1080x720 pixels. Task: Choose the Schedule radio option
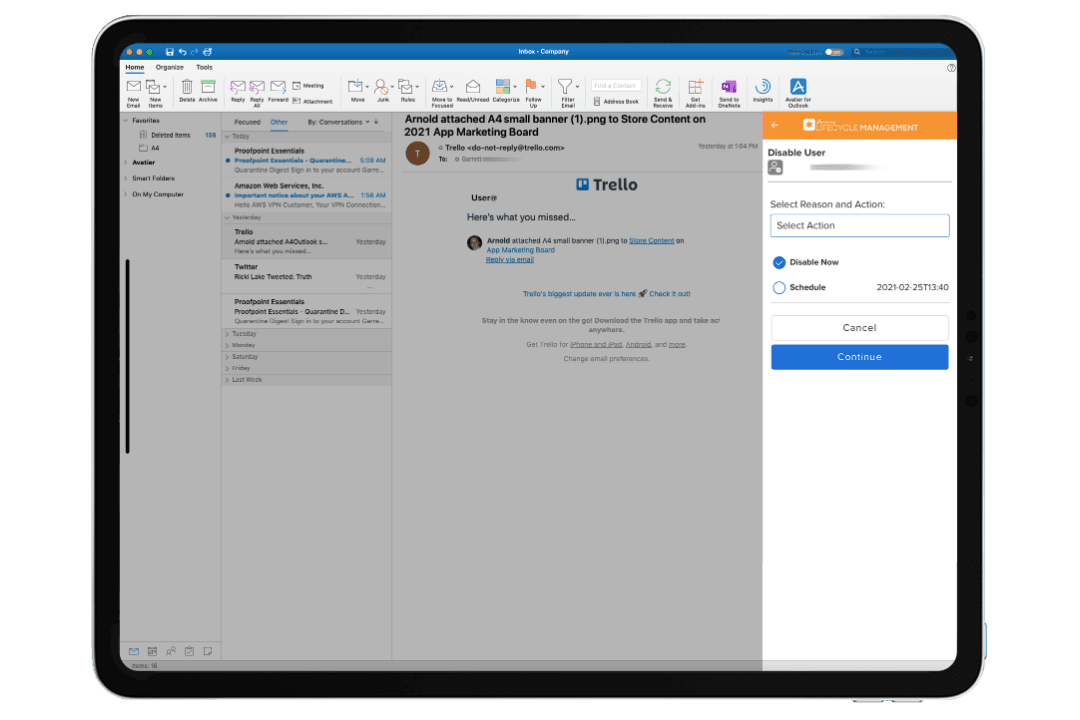[779, 288]
